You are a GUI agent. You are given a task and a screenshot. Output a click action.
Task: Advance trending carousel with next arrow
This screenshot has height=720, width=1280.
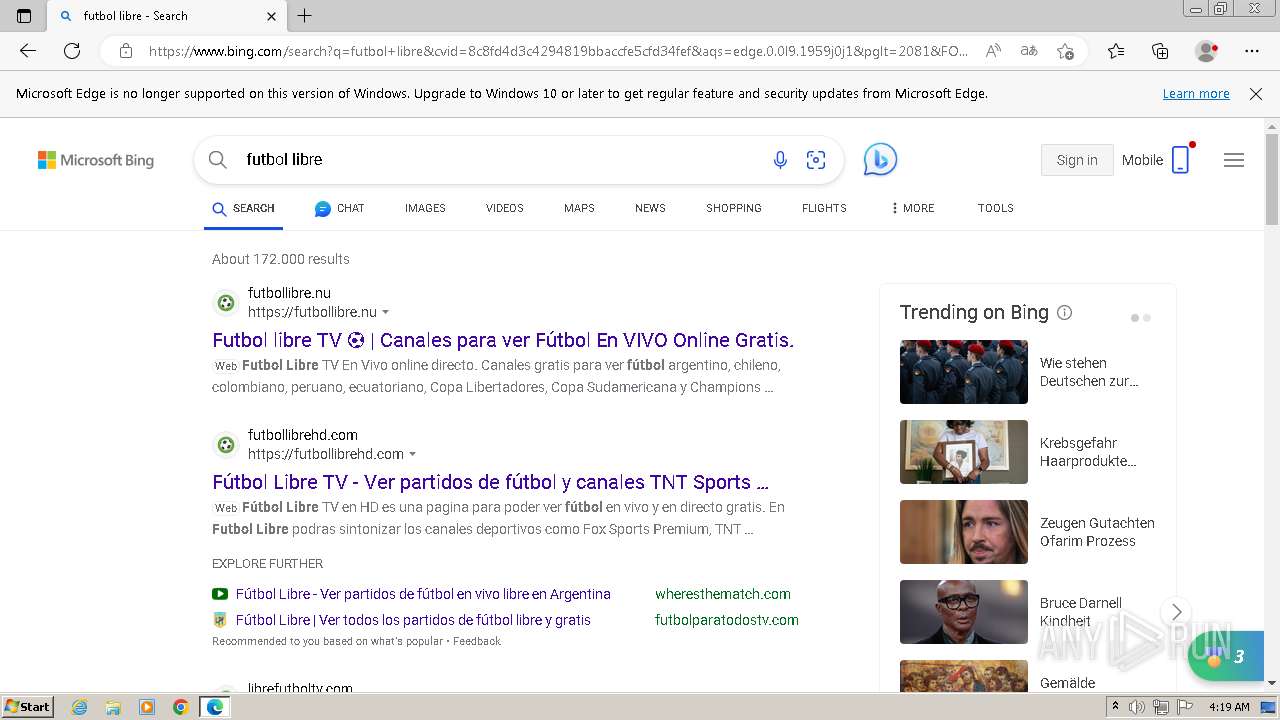click(x=1177, y=612)
